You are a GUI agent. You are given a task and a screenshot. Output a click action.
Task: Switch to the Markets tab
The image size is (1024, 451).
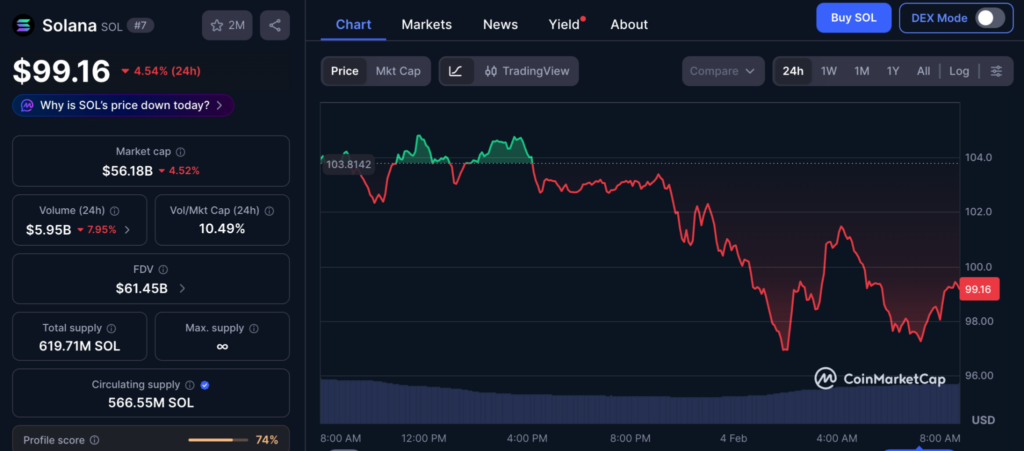pos(426,24)
